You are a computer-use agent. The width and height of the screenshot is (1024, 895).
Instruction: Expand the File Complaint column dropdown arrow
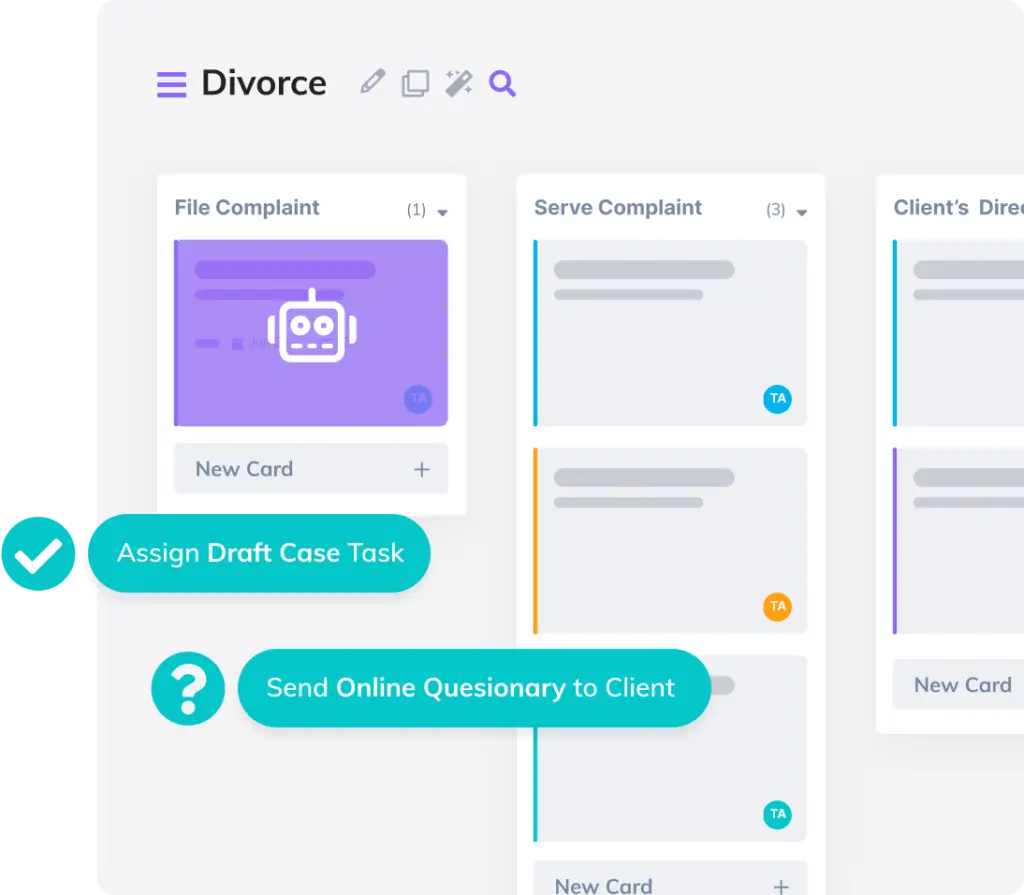coord(442,212)
